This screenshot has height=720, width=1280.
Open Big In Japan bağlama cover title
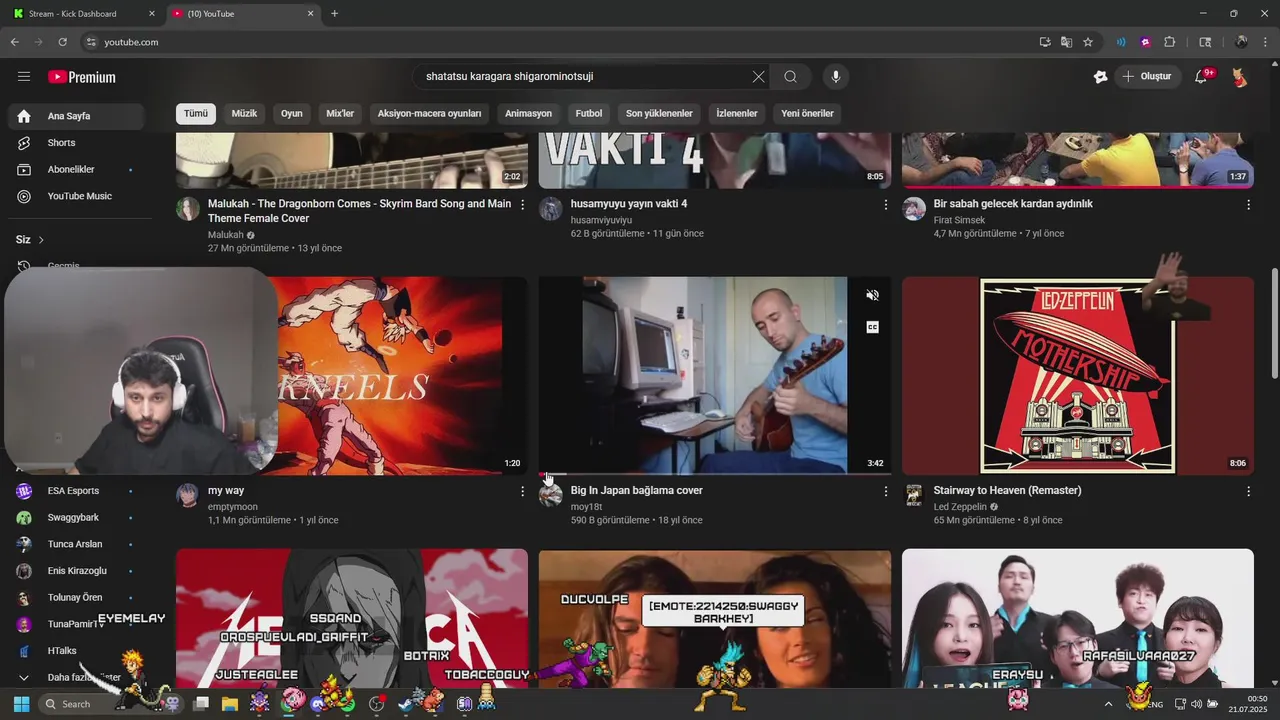tap(636, 490)
